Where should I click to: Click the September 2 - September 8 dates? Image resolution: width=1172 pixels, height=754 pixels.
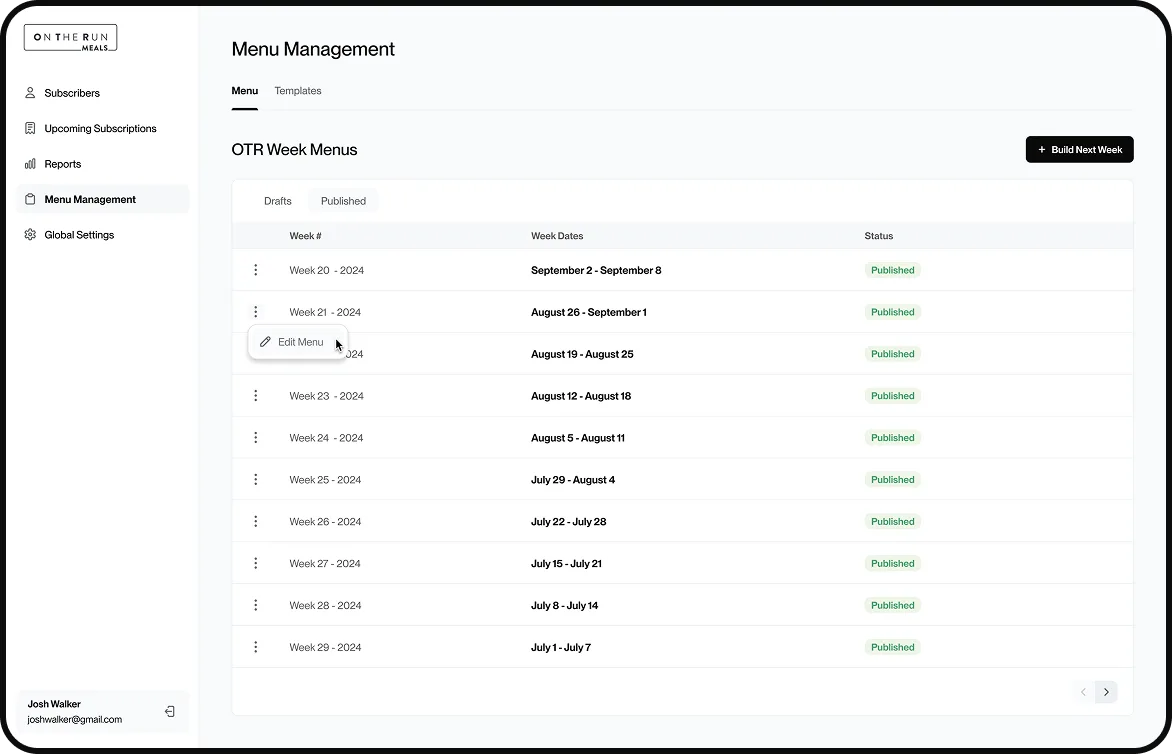point(596,271)
